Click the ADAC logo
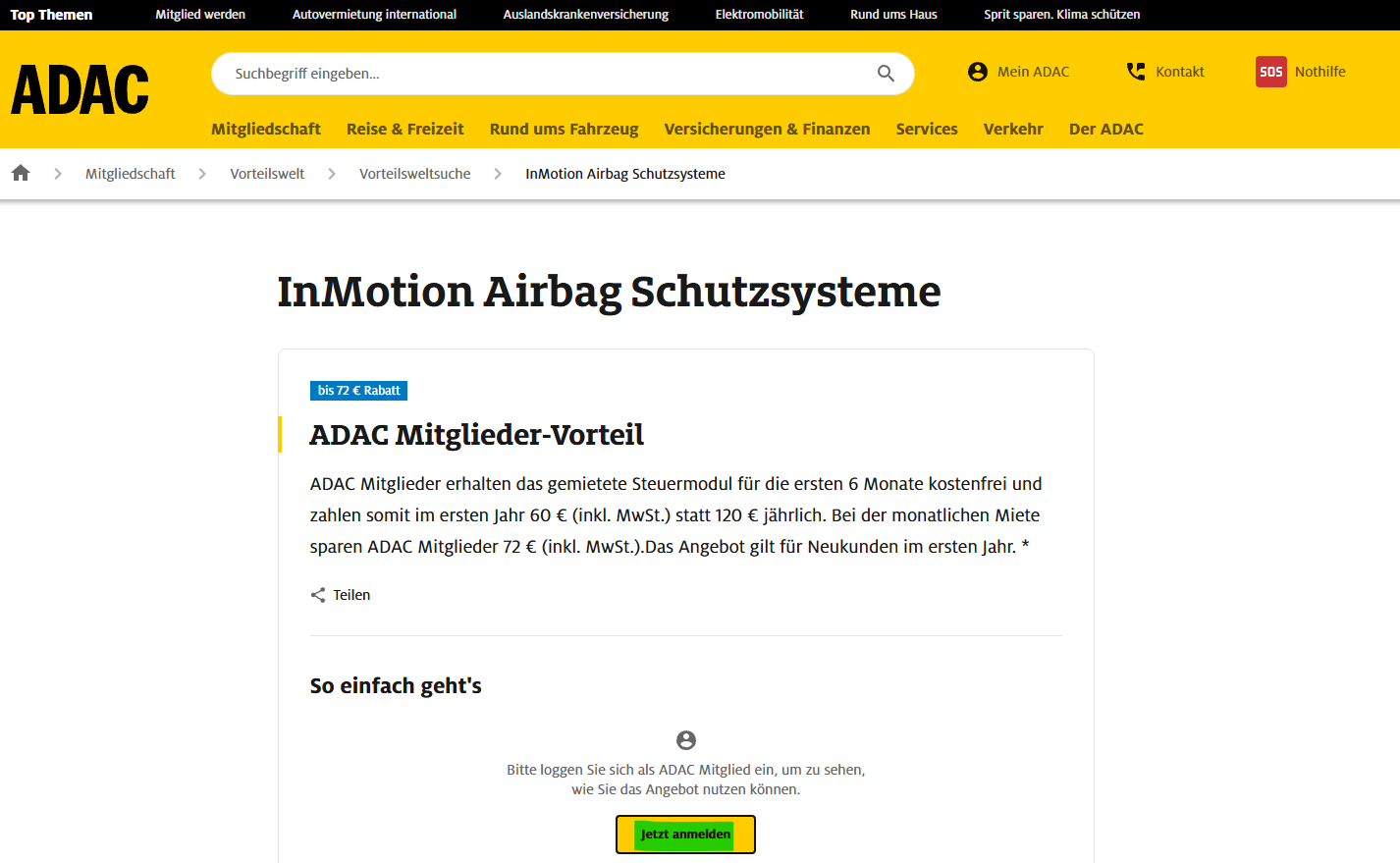Screen dimensions: 1400x863 80,90
